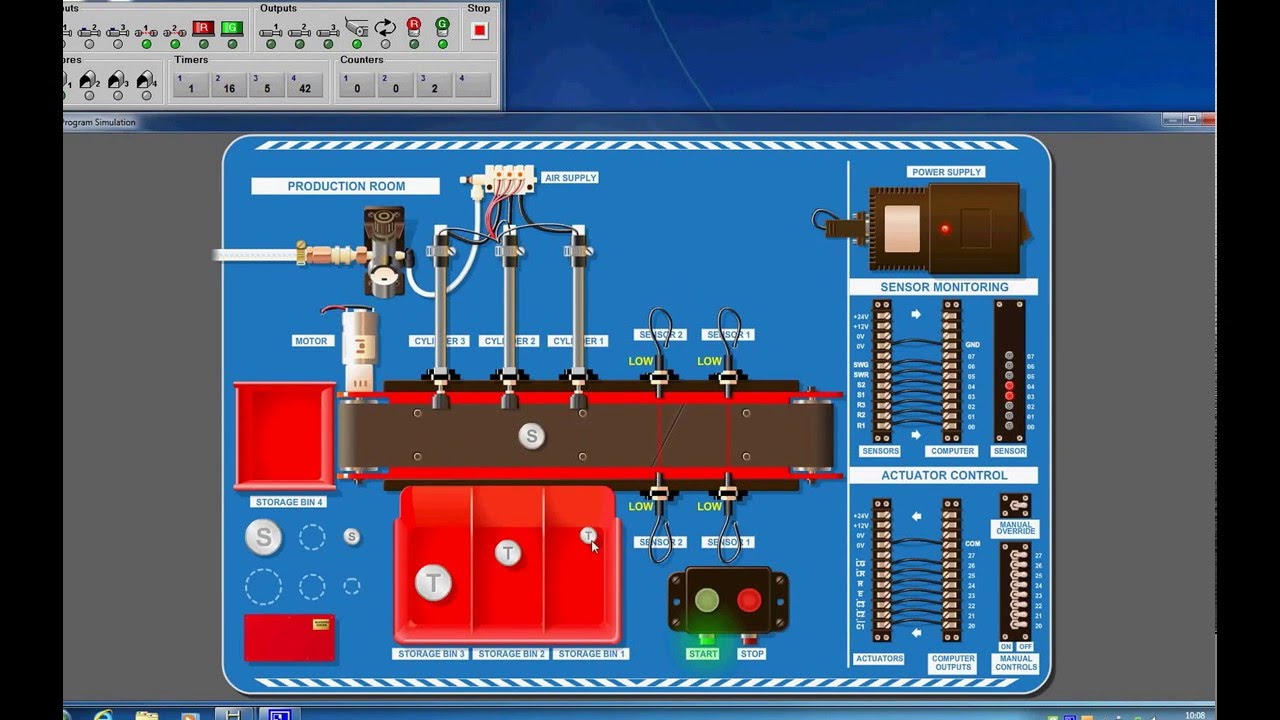Click Timer 3 showing 5
The height and width of the screenshot is (720, 1280).
[x=267, y=85]
